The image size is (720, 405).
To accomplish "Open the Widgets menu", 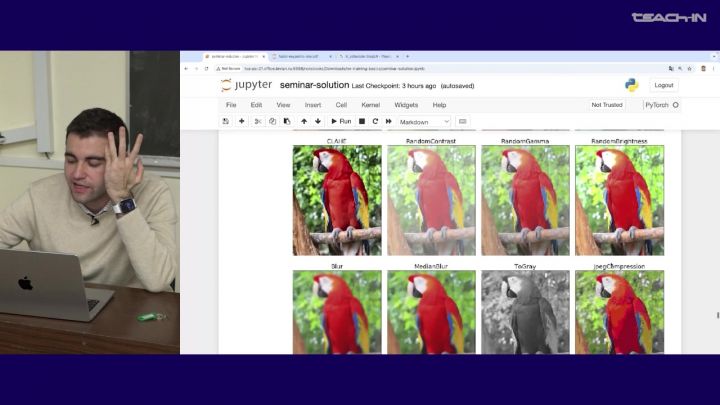I will click(406, 105).
